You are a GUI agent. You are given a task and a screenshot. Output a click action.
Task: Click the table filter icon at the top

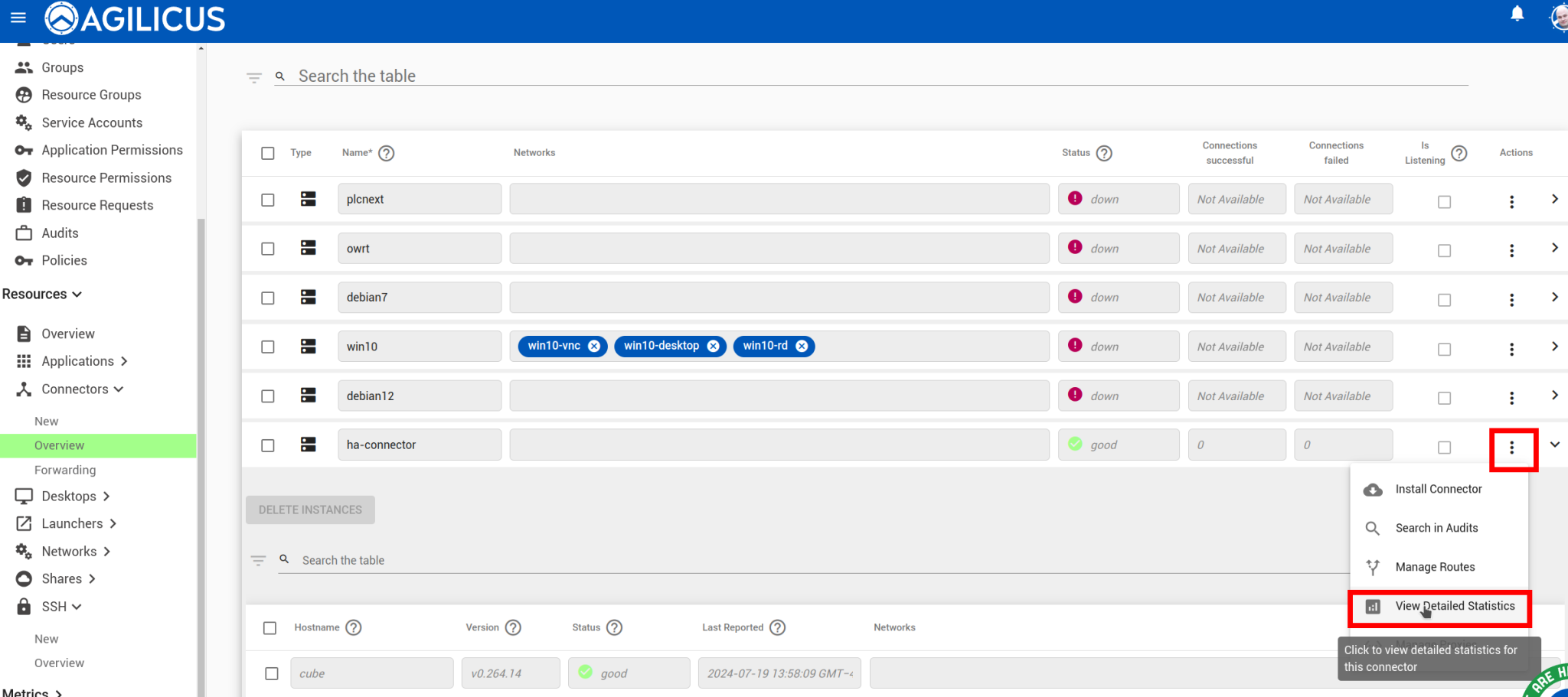(x=254, y=77)
